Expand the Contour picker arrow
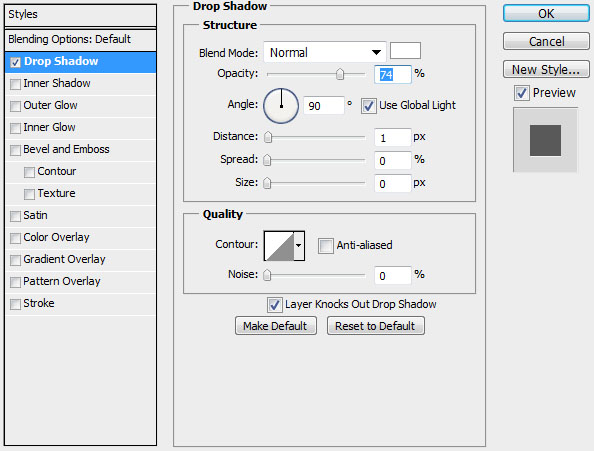 pyautogui.click(x=299, y=246)
